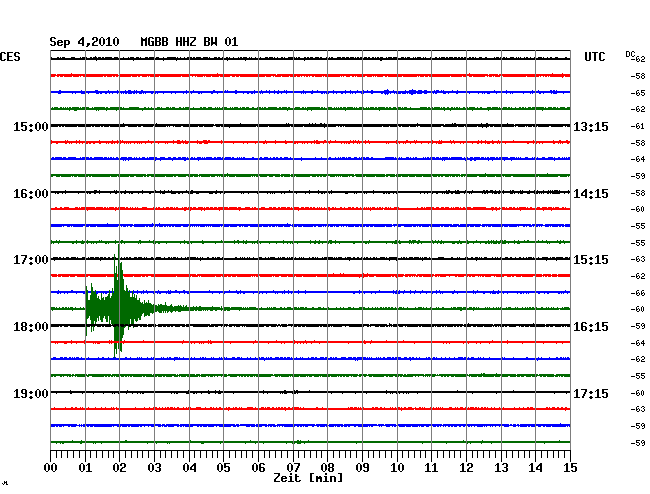The width and height of the screenshot is (650, 494).
Task: Click the UTC column header
Action: [594, 57]
